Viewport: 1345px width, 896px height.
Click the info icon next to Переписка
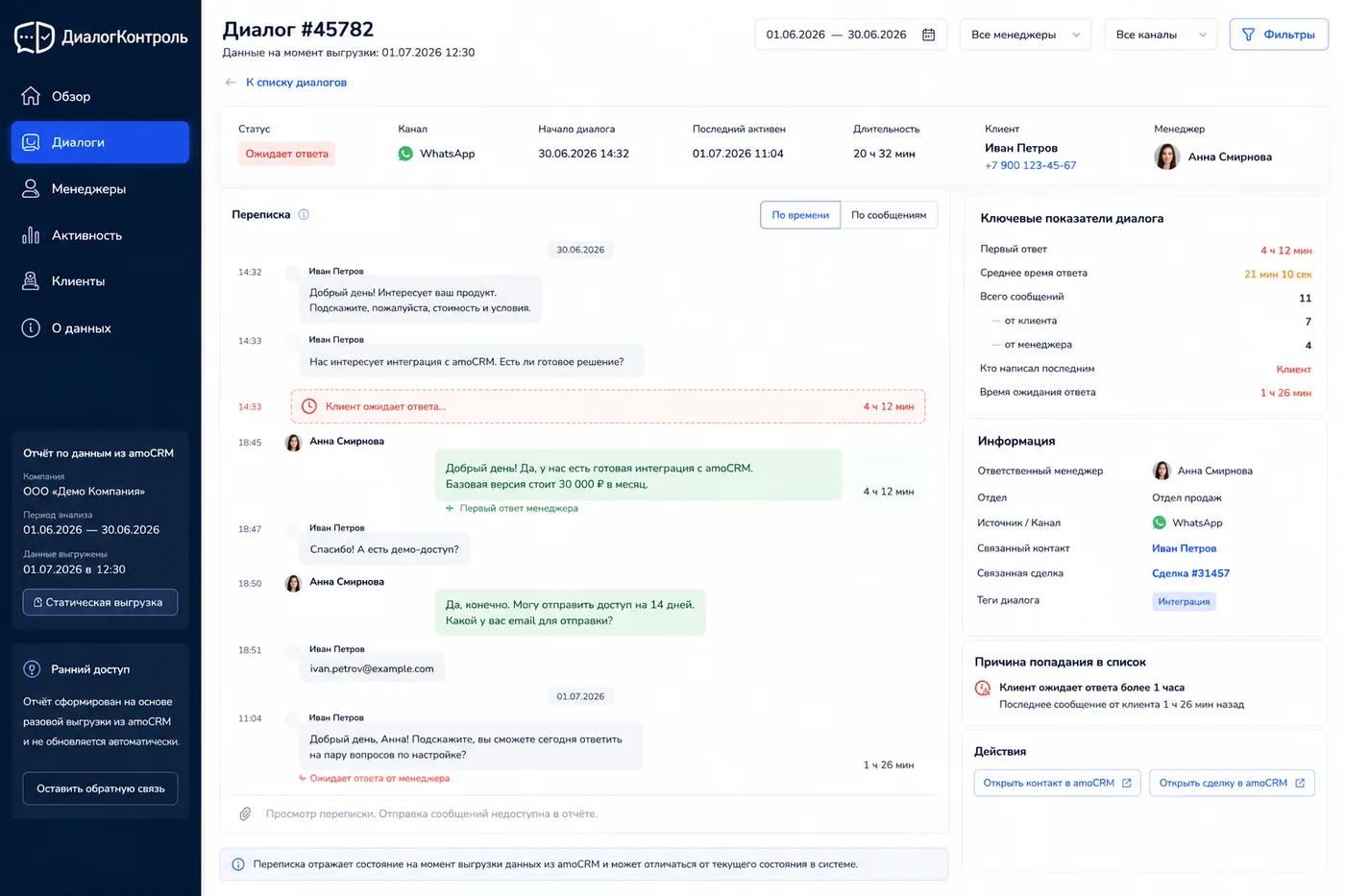[304, 215]
